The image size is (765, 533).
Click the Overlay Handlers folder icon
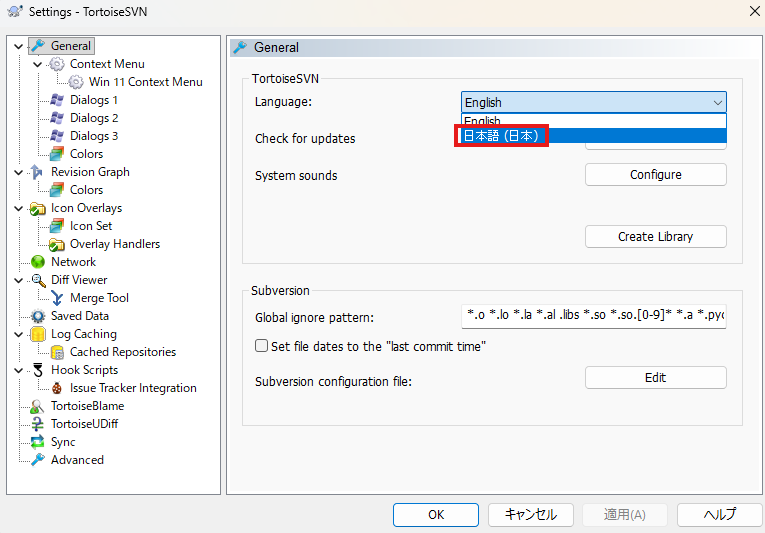point(57,244)
